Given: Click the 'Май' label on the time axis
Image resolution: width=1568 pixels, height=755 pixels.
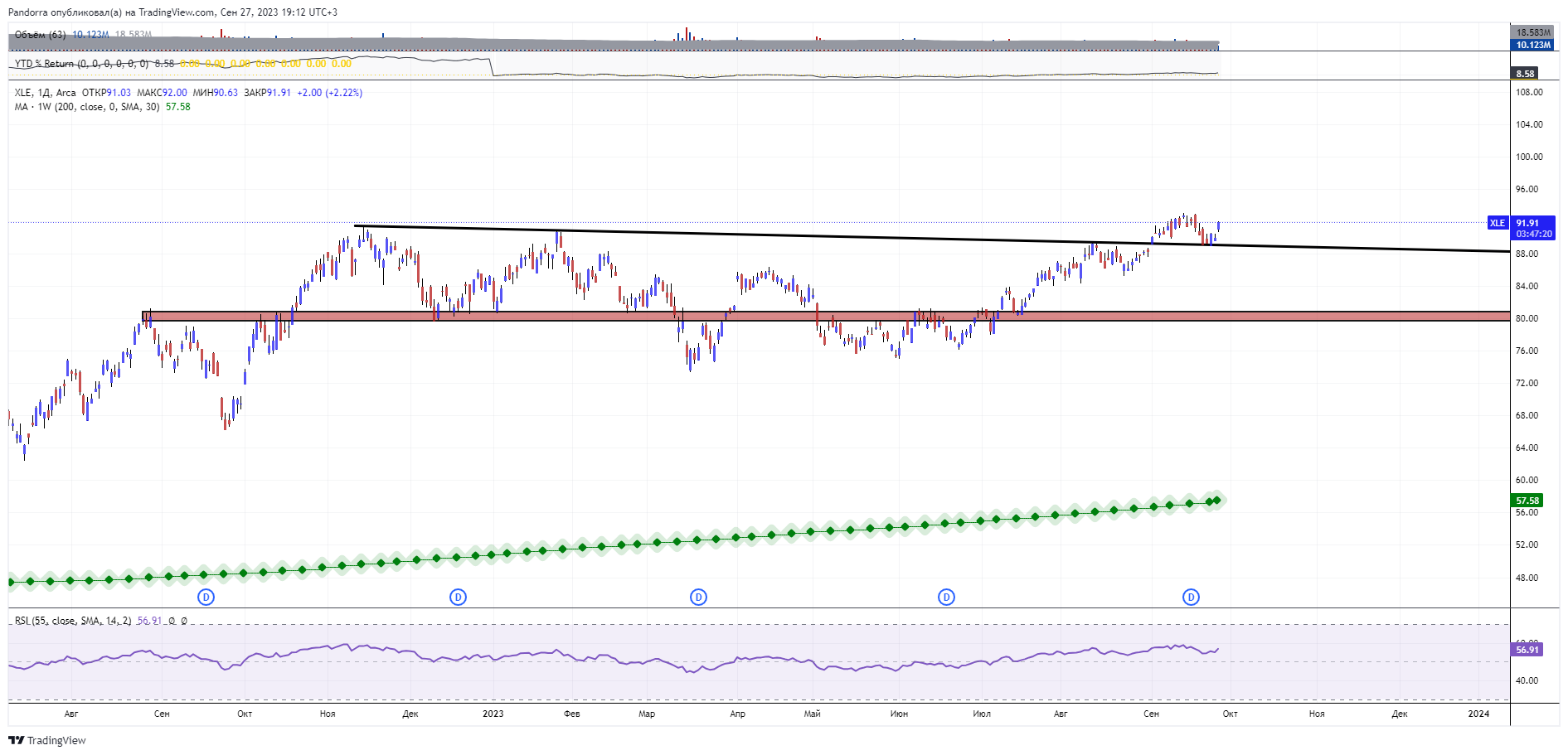Looking at the screenshot, I should click(x=813, y=714).
